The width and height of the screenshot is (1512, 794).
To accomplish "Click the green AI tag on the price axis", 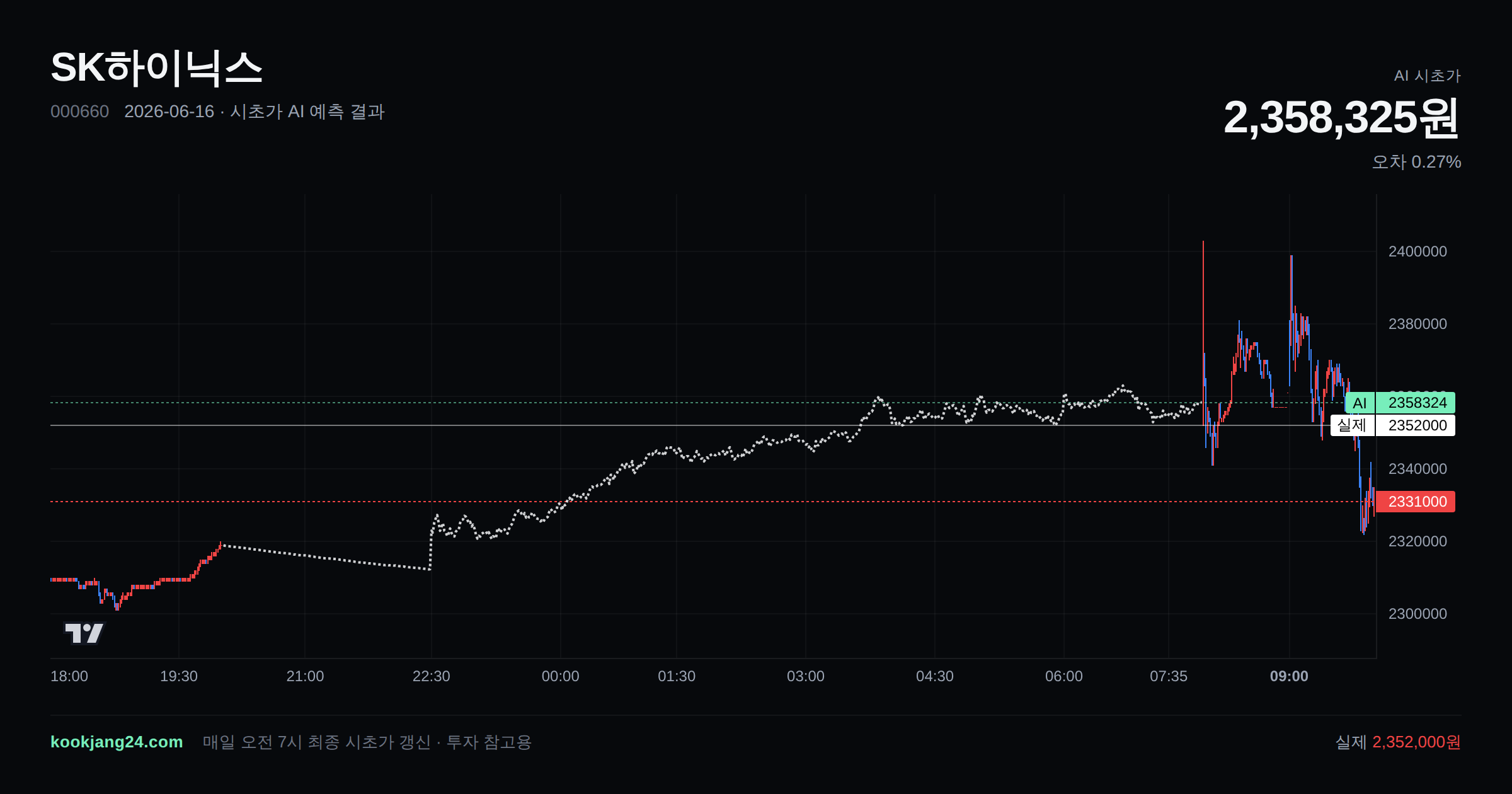I will coord(1360,403).
